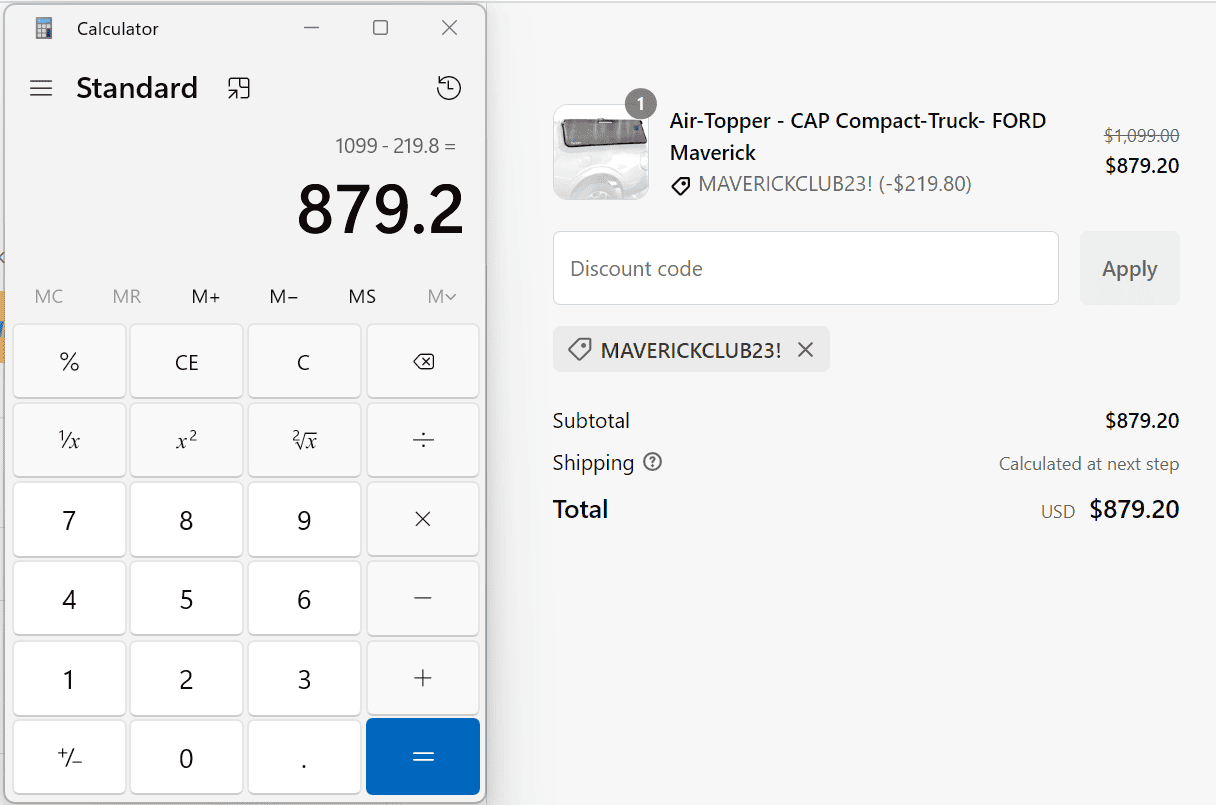The width and height of the screenshot is (1216, 805).
Task: Click the Total amount $879.20
Action: click(x=1135, y=509)
